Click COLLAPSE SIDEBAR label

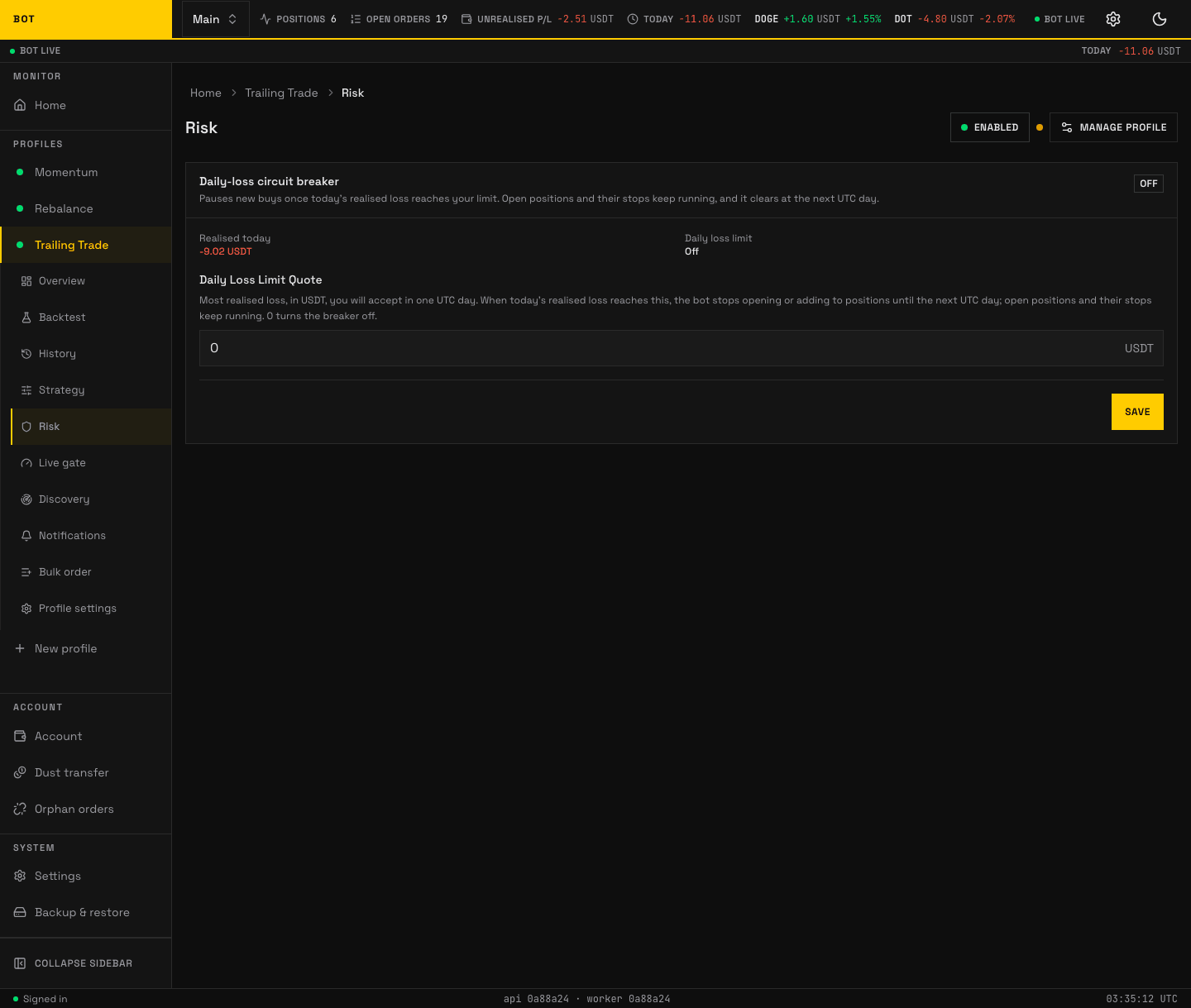point(84,963)
